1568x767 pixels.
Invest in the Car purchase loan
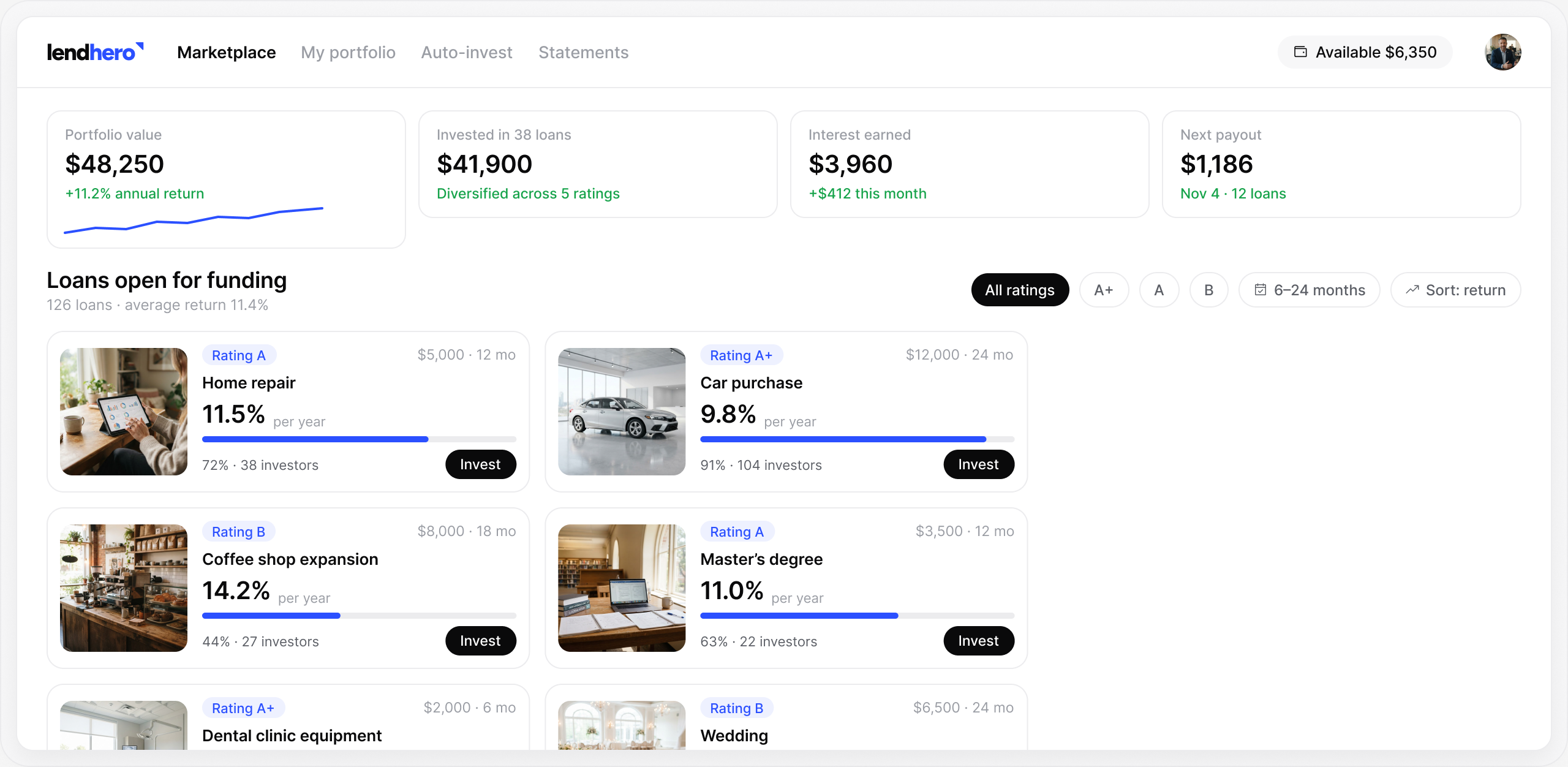coord(978,464)
